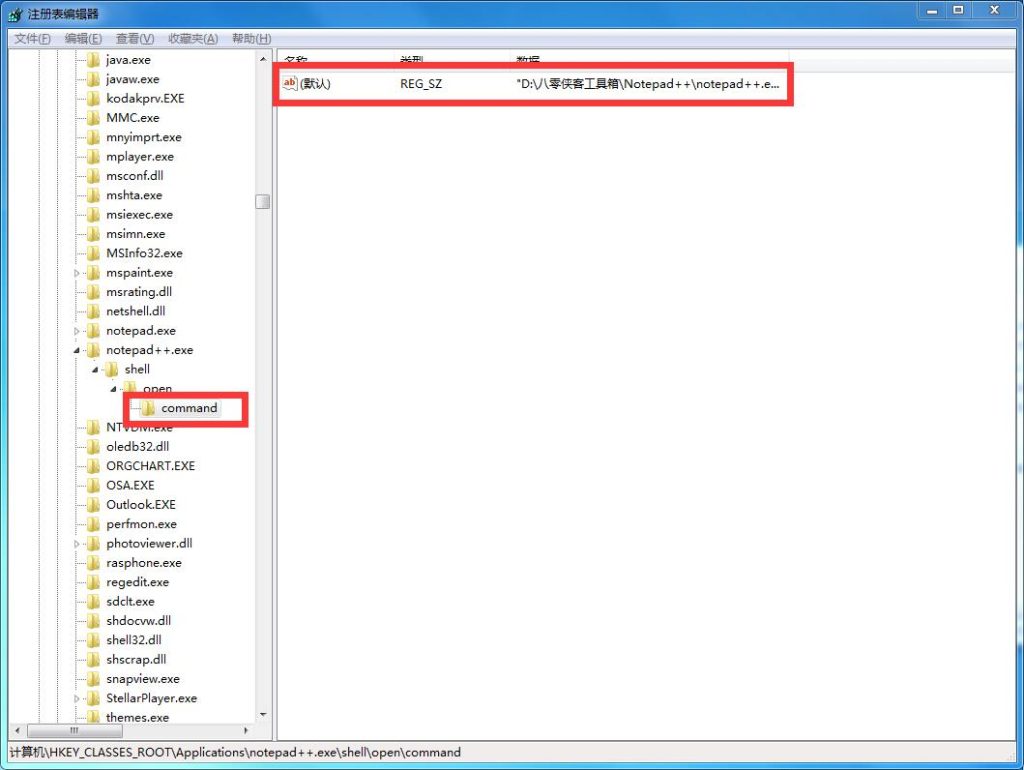Click the javaw.exe folder icon
Viewport: 1024px width, 770px height.
93,79
